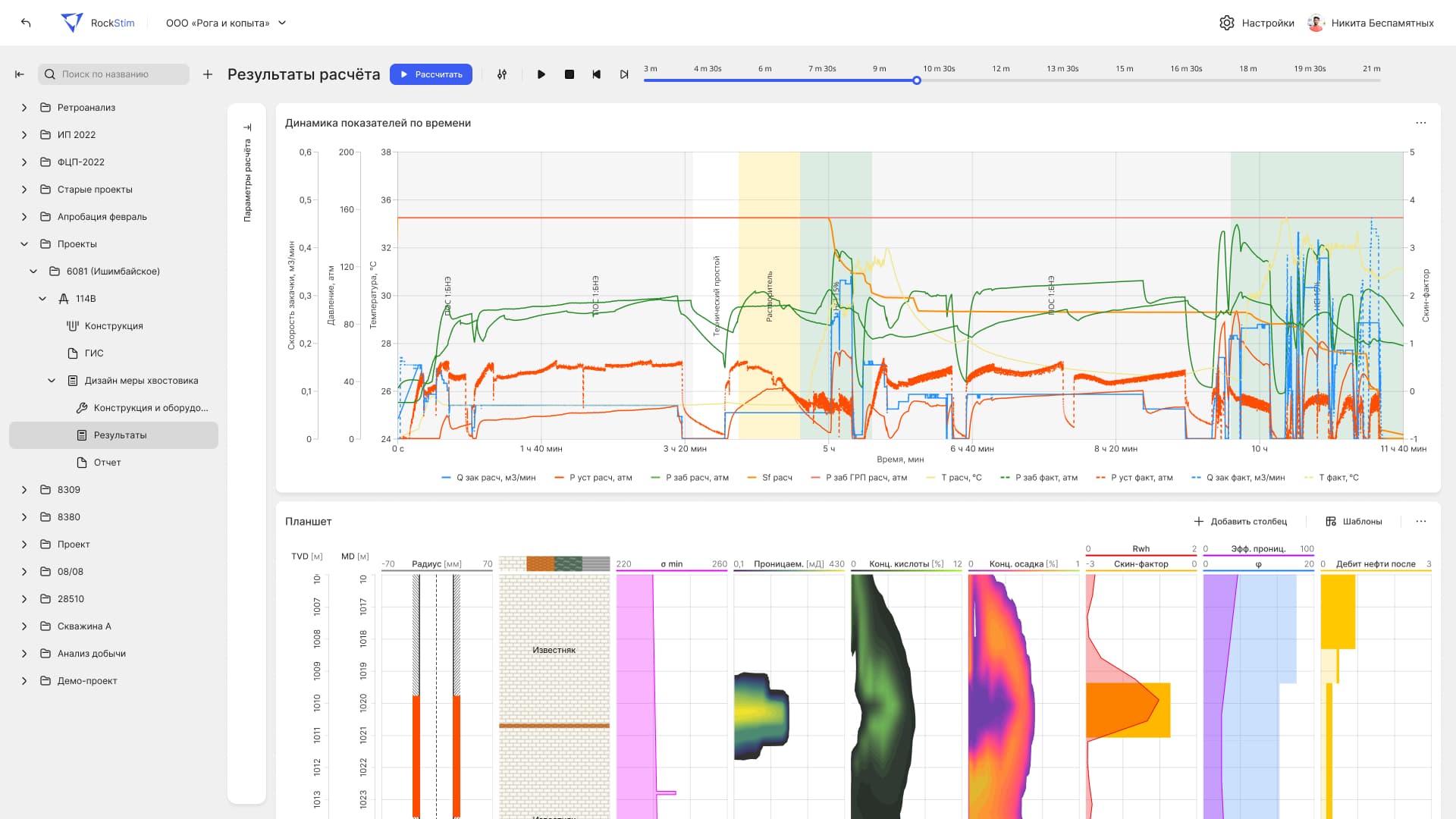The image size is (1456, 819).
Task: Collapse the Дизайн меры хвостовика node
Action: [52, 381]
